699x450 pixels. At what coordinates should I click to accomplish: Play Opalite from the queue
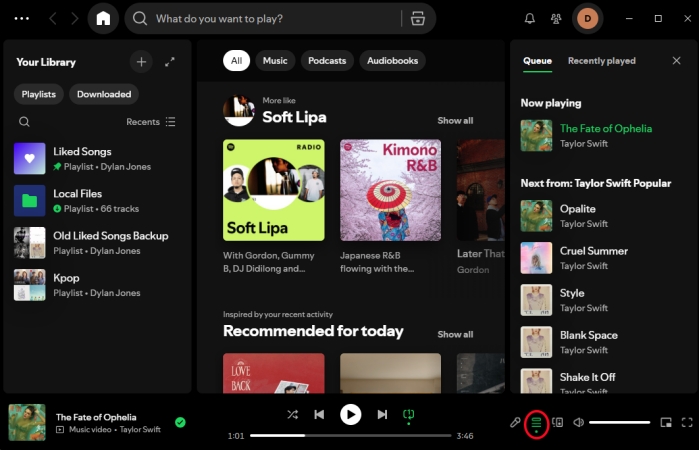coord(604,216)
